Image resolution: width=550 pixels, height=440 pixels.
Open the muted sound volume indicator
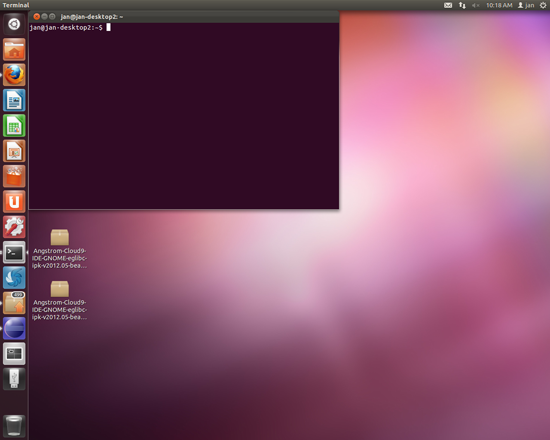pos(476,5)
